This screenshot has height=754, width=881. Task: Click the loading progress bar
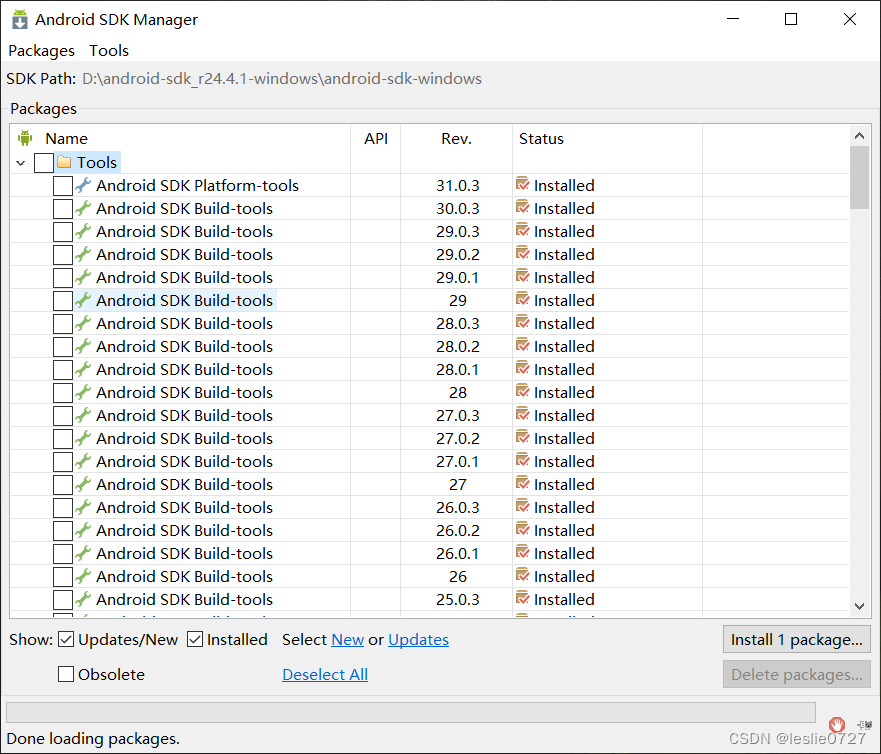pyautogui.click(x=411, y=712)
